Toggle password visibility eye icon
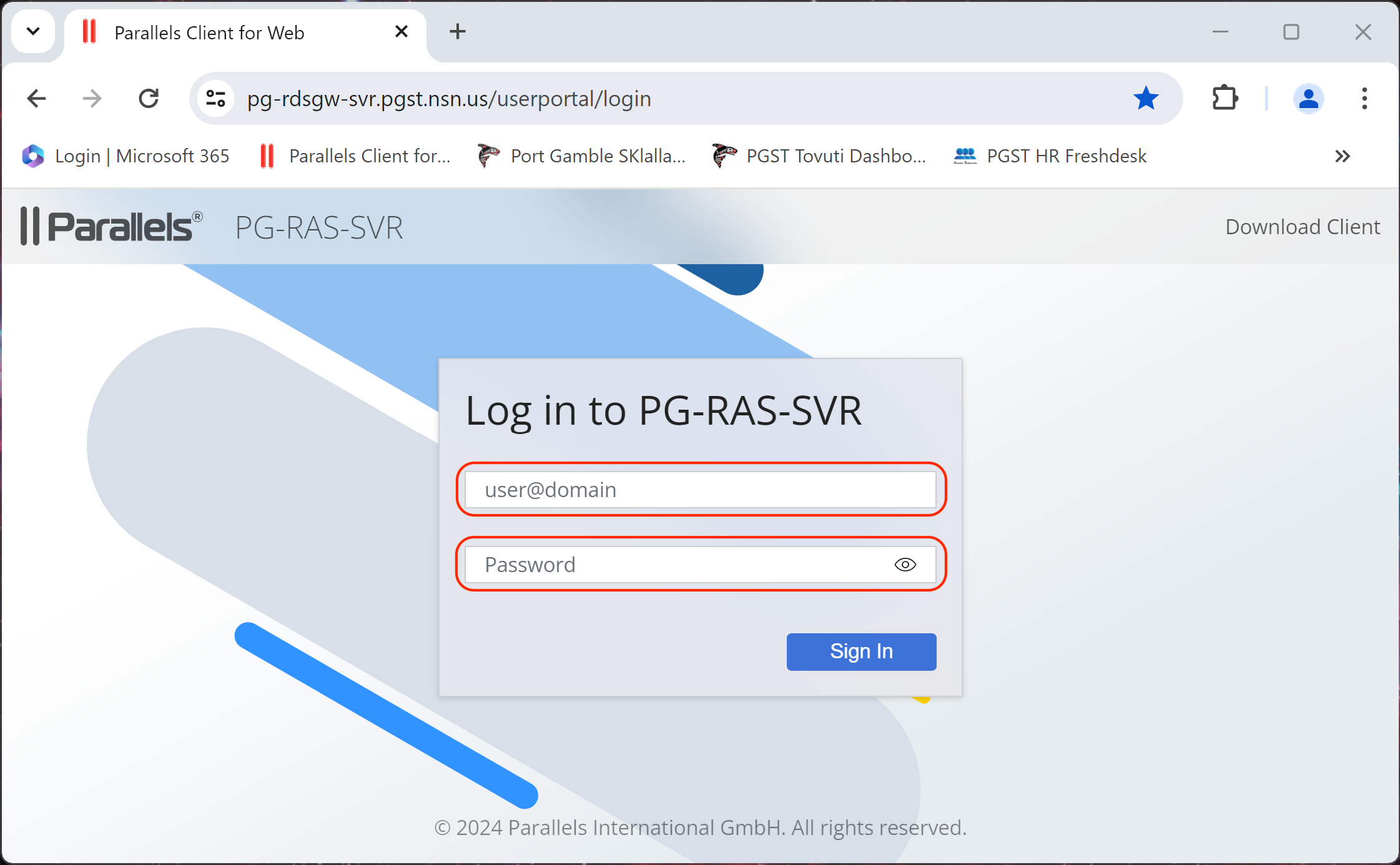The image size is (1400, 865). [905, 565]
